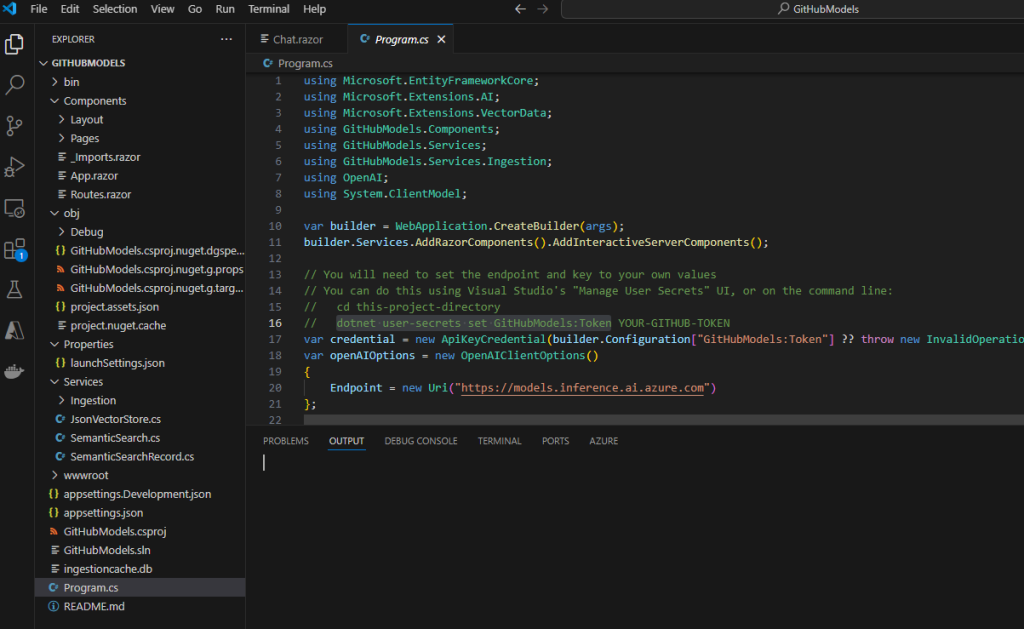This screenshot has width=1024, height=629.
Task: Open Remote Explorer view icon
Action: pyautogui.click(x=14, y=208)
